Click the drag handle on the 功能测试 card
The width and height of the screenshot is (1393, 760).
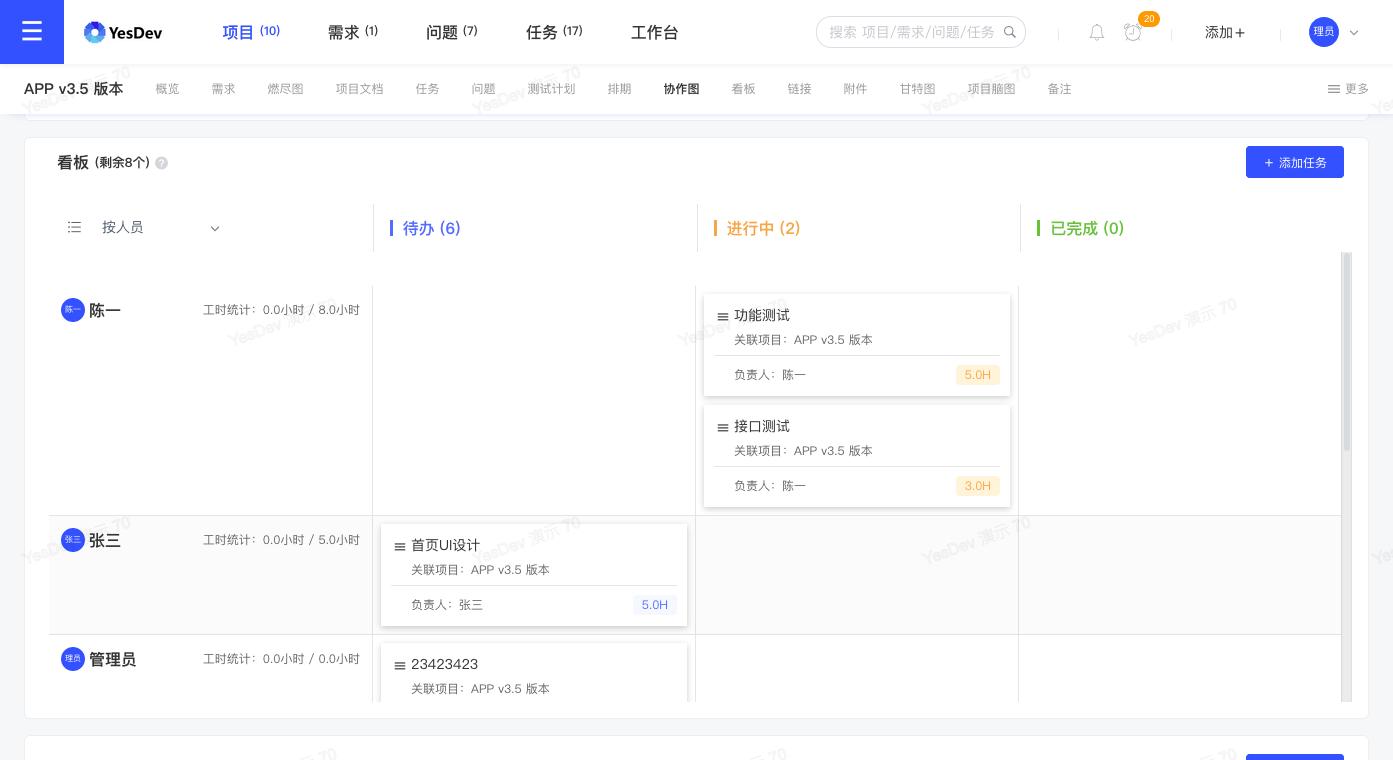pyautogui.click(x=723, y=316)
